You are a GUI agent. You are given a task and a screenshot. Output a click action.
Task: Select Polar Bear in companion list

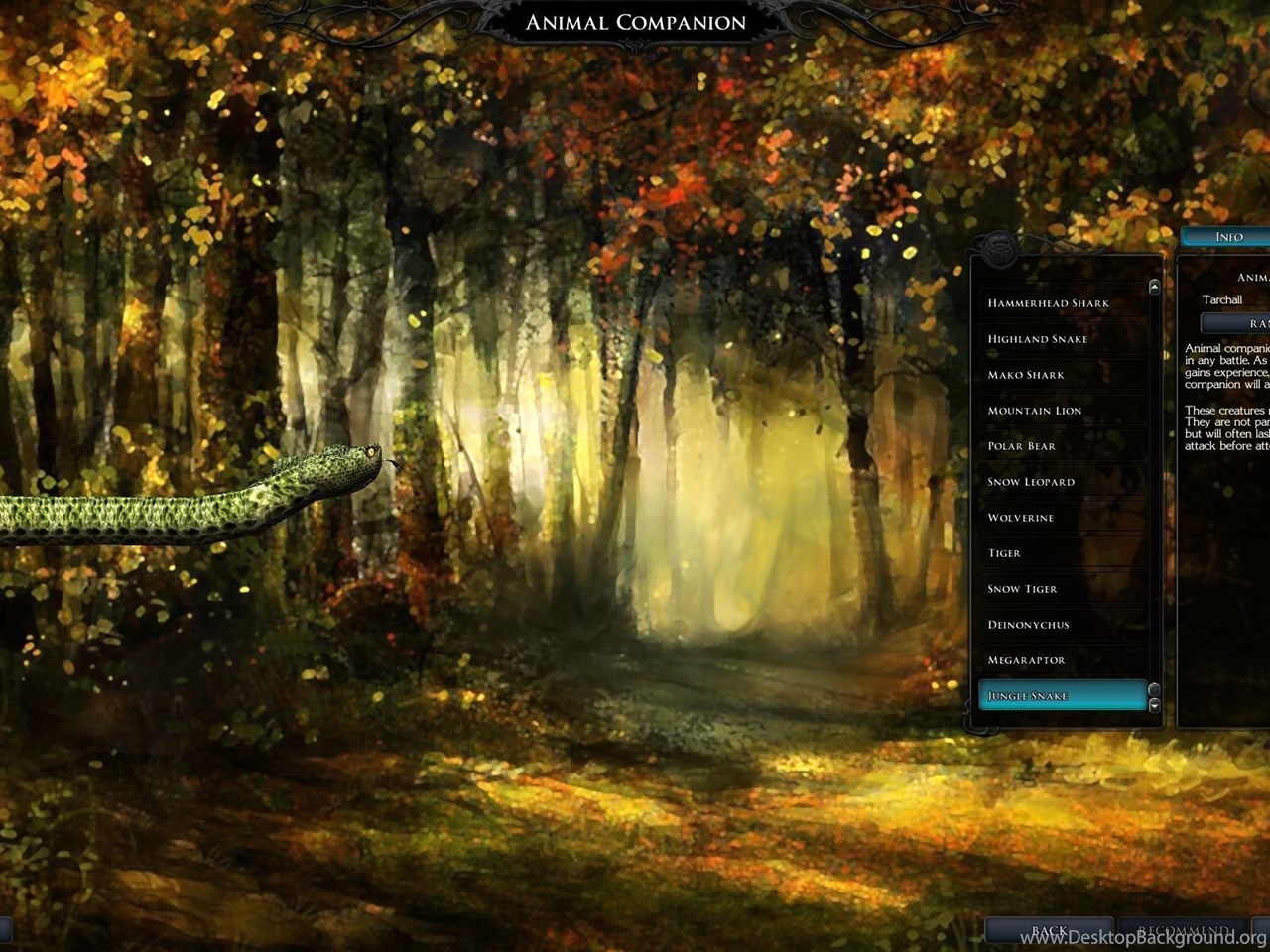[1062, 446]
